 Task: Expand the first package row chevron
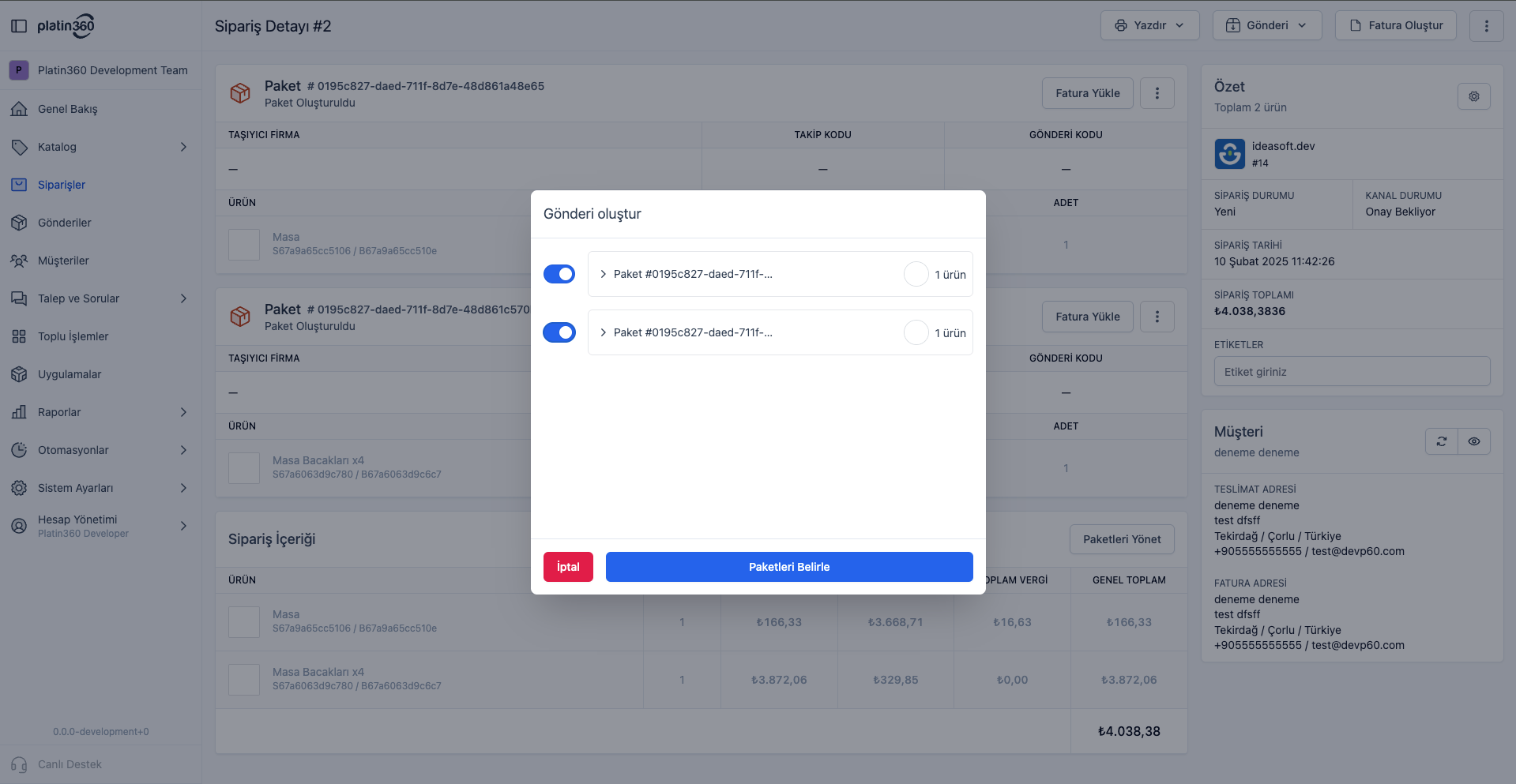tap(604, 274)
